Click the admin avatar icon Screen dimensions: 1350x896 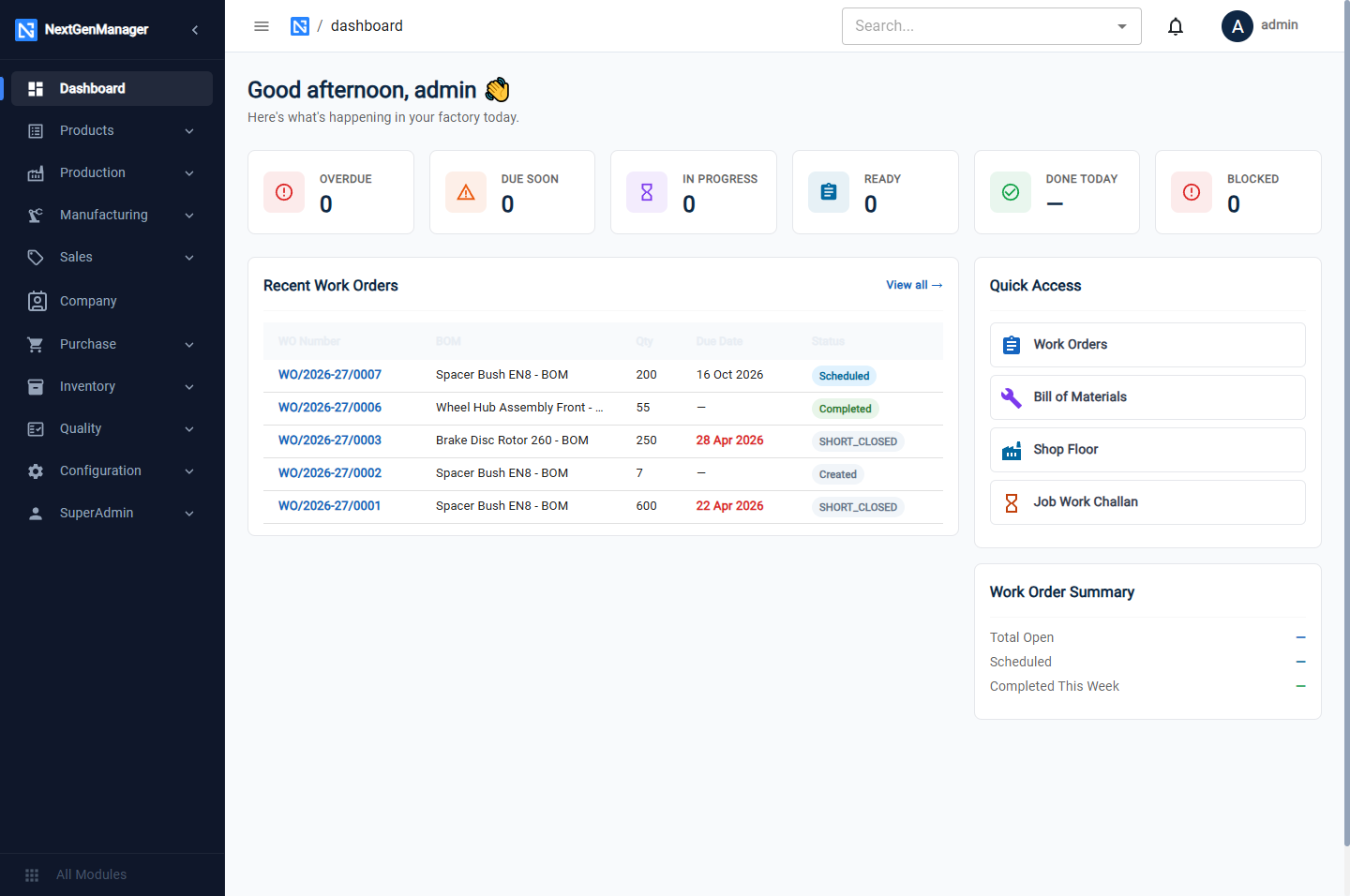1237,26
